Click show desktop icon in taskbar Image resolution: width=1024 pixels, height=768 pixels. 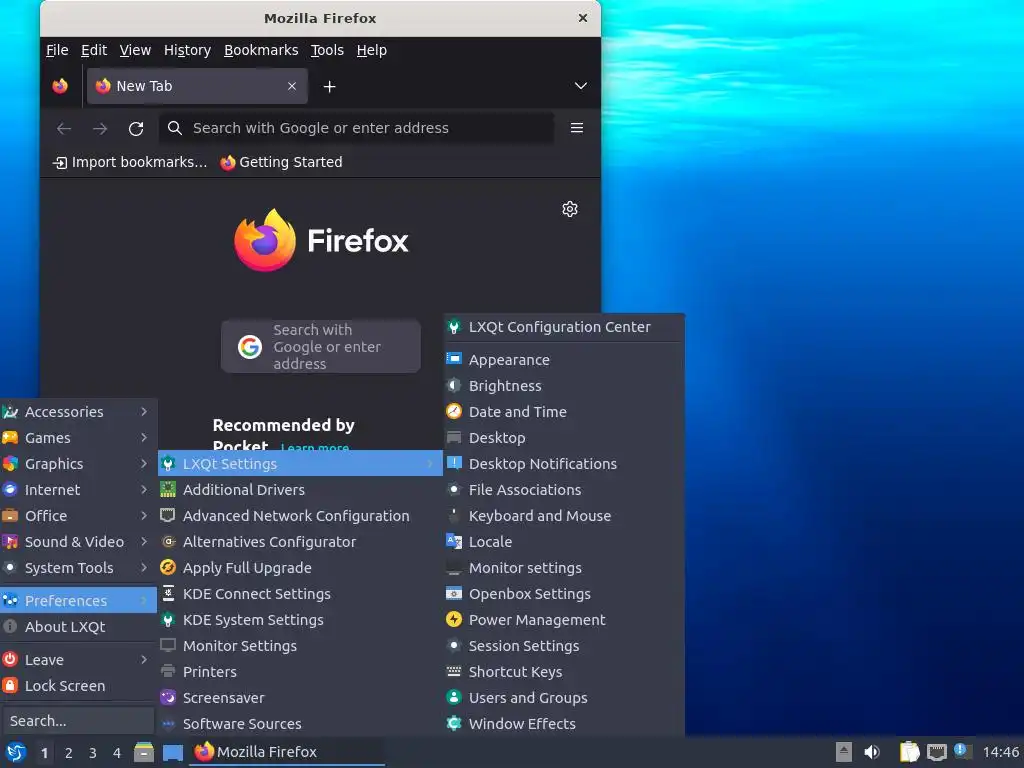click(172, 752)
